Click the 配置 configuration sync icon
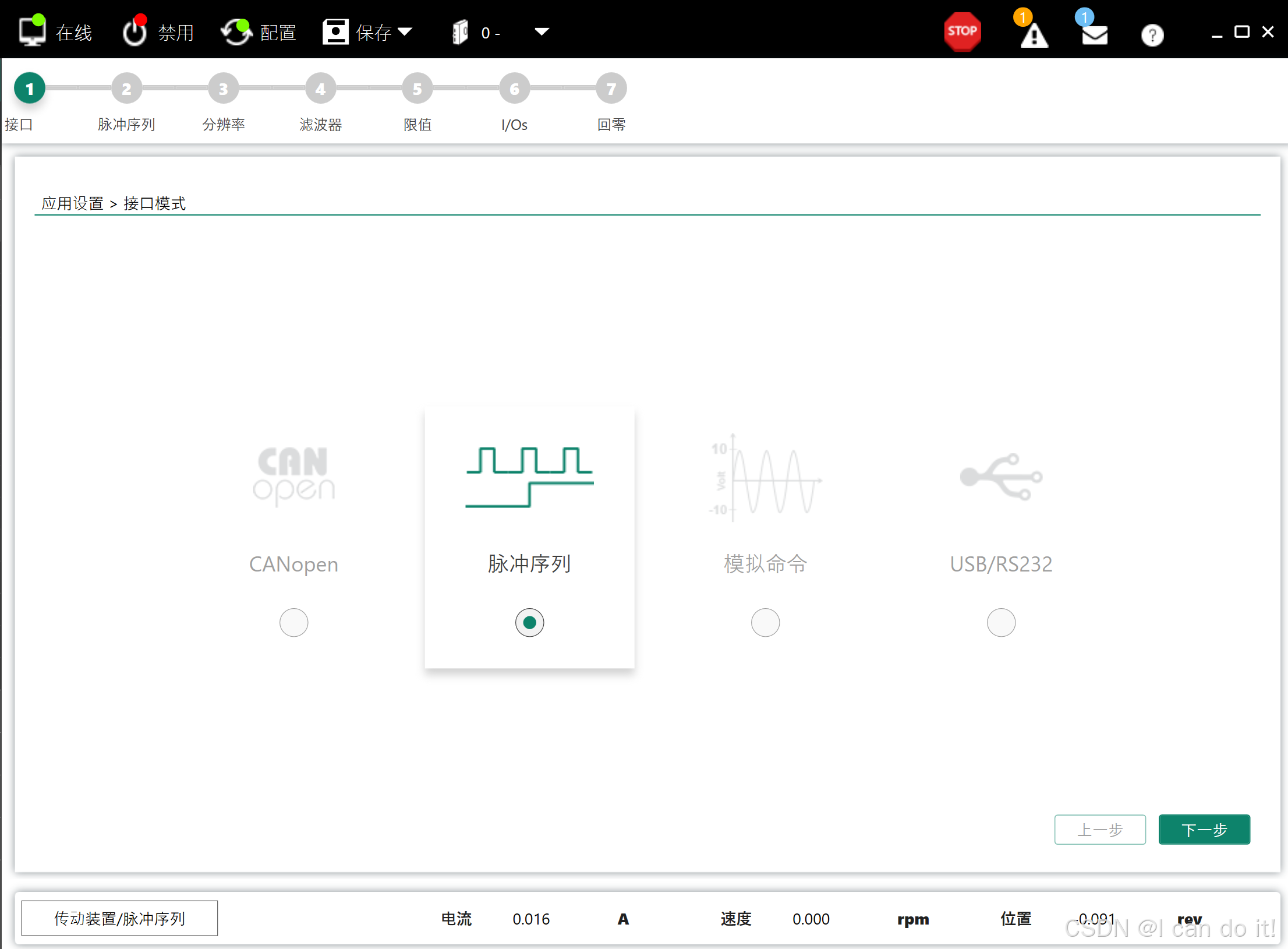Viewport: 1288px width, 949px height. pos(236,31)
